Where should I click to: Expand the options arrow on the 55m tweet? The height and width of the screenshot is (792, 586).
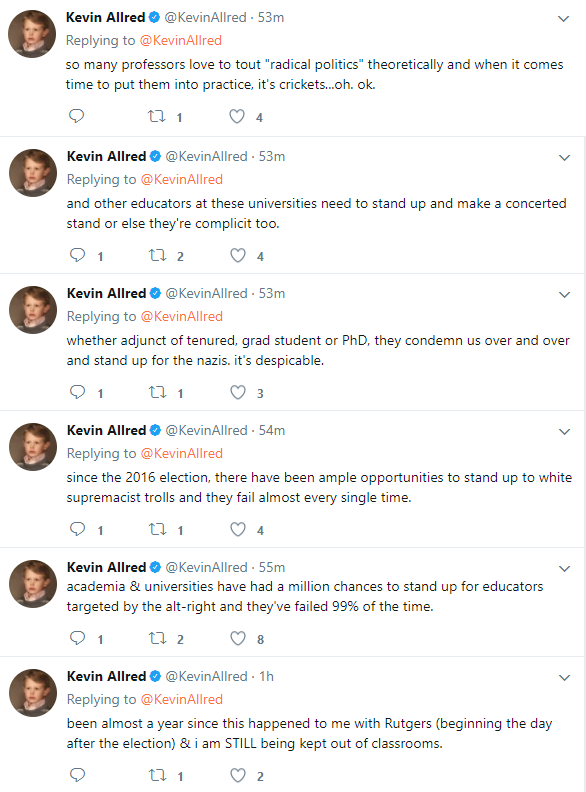tap(564, 568)
